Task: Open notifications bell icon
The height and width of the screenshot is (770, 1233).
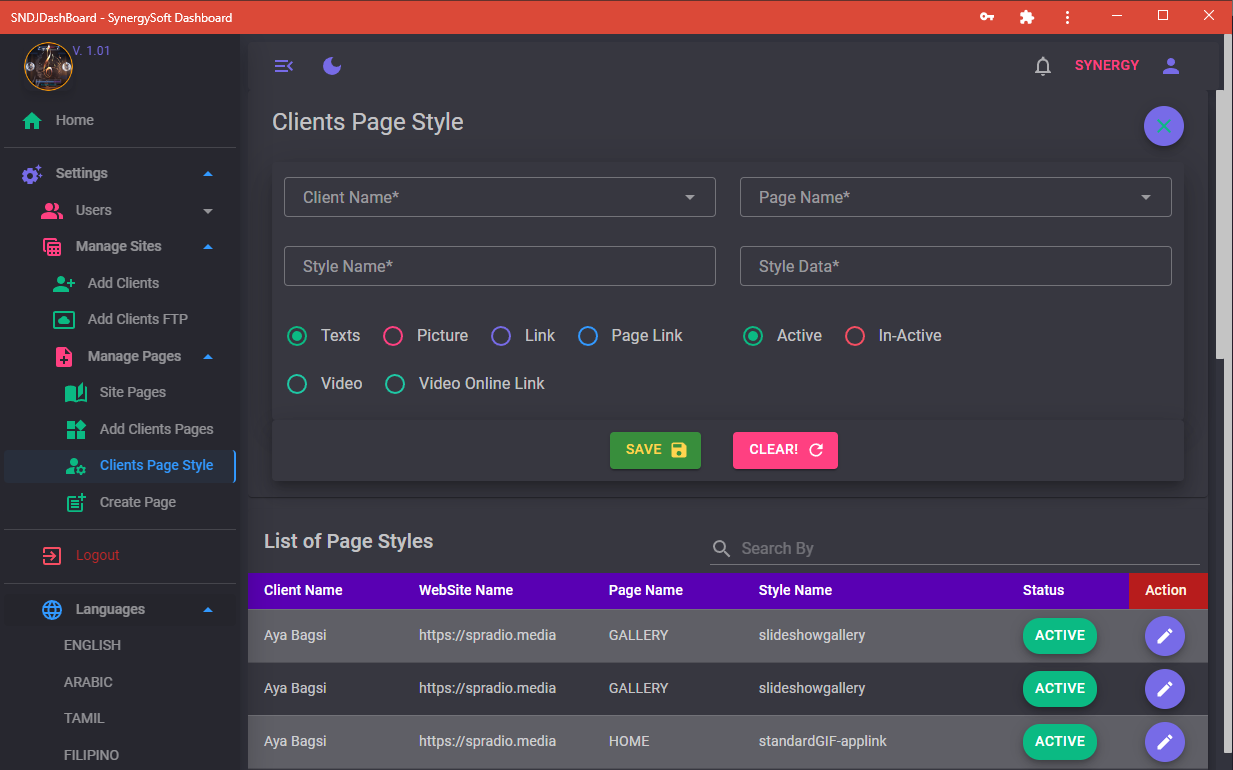Action: (1043, 66)
